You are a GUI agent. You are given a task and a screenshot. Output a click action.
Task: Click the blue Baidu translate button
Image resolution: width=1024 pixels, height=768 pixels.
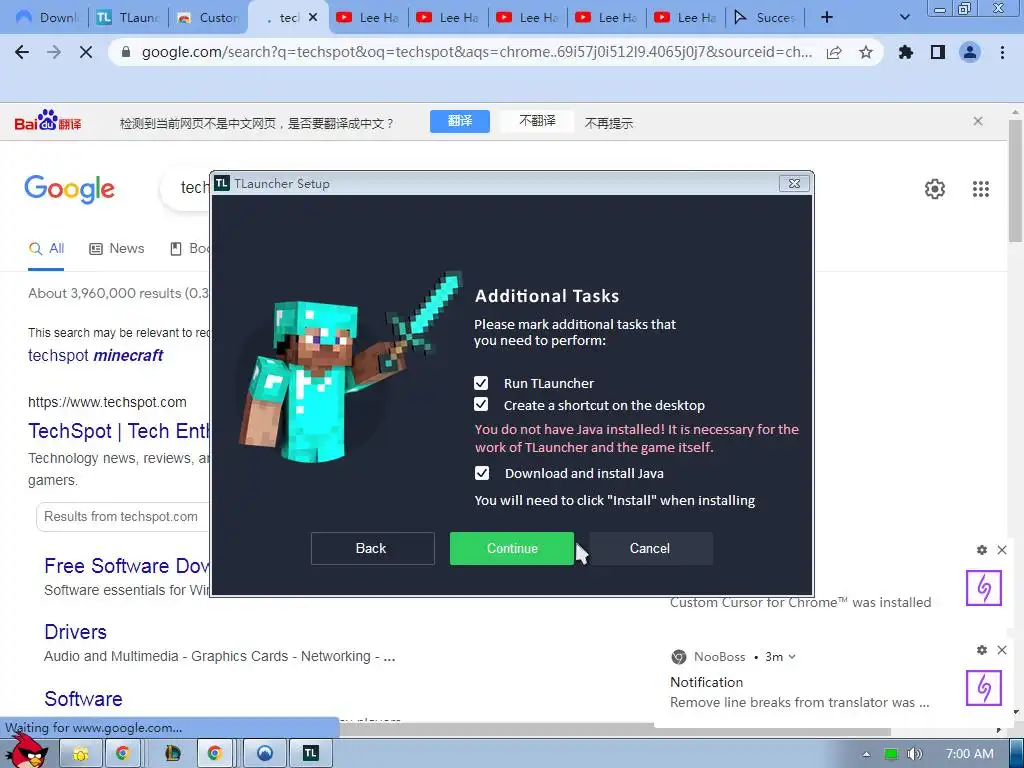pos(460,121)
